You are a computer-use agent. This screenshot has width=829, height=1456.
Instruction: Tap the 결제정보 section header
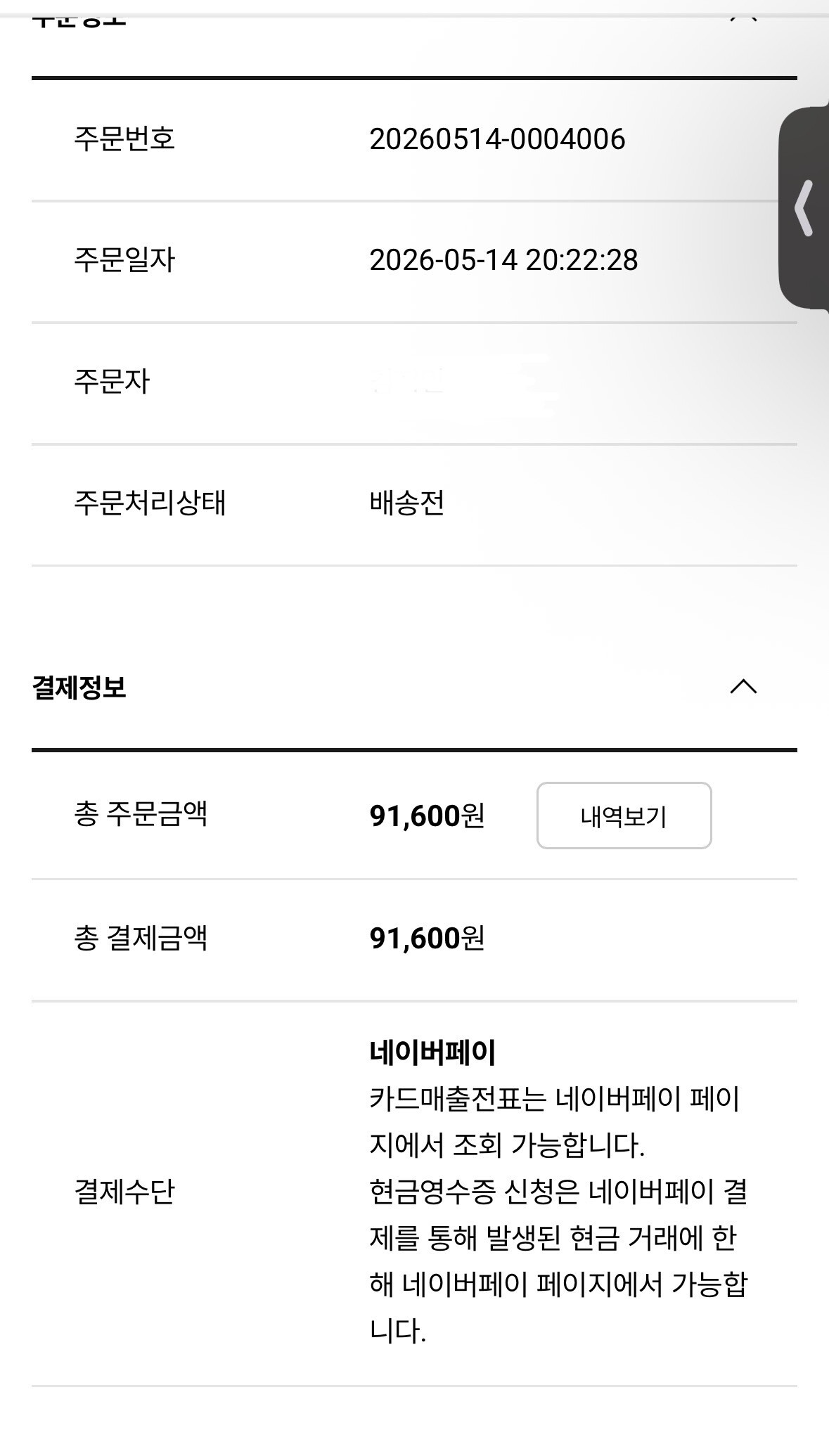point(79,687)
